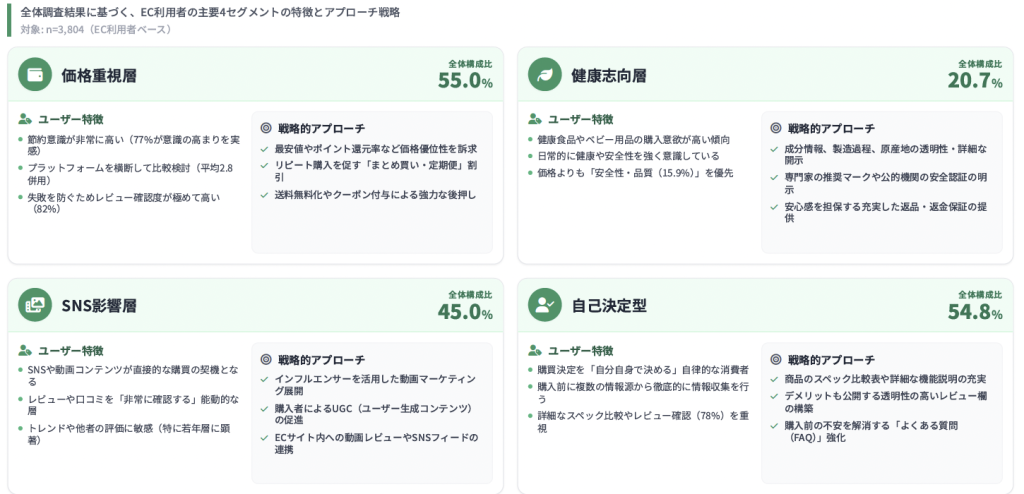Click the 55.0% composition value
Screen dimensions: 1024x494
click(x=465, y=81)
